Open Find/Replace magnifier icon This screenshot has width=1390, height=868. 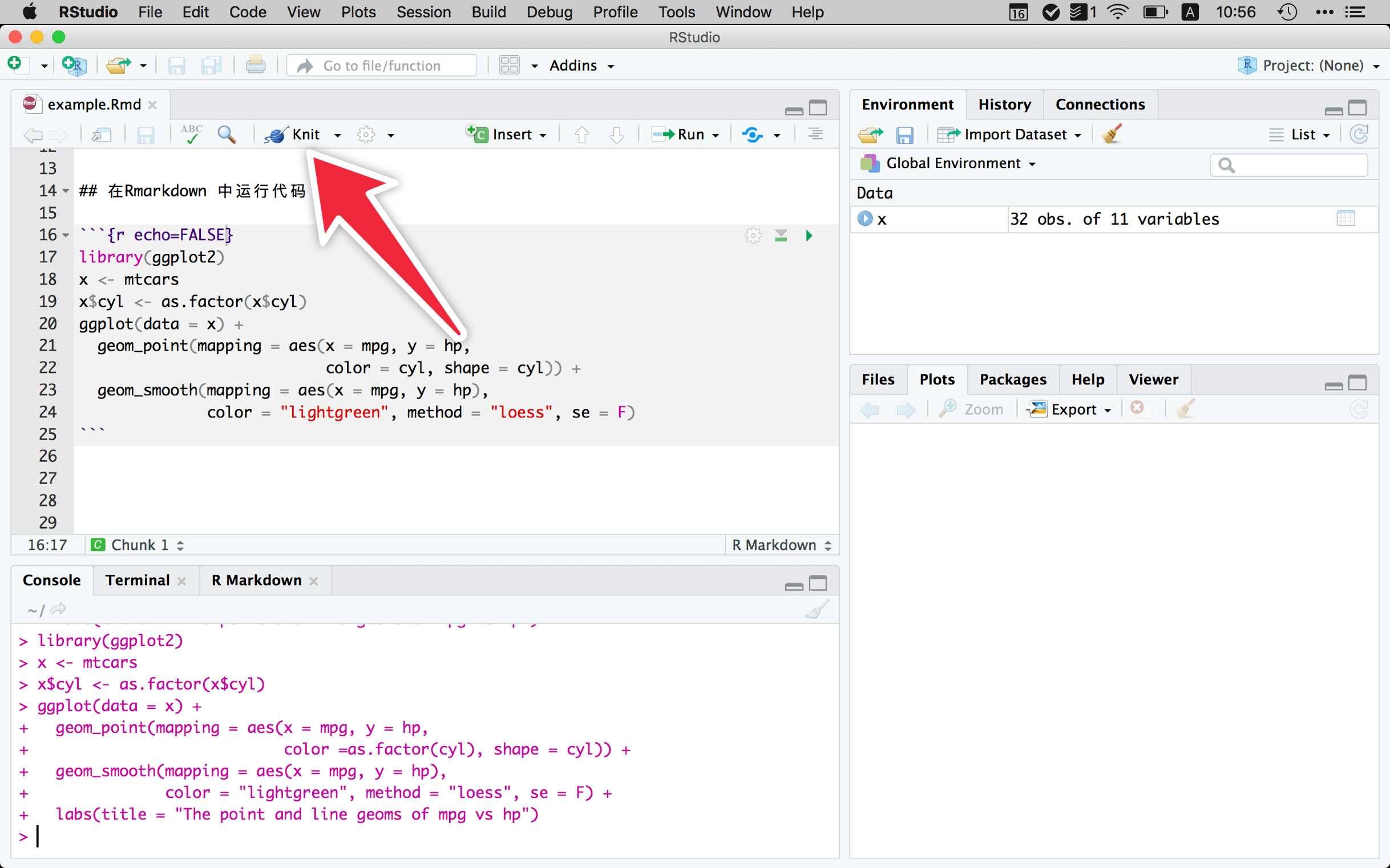click(227, 135)
